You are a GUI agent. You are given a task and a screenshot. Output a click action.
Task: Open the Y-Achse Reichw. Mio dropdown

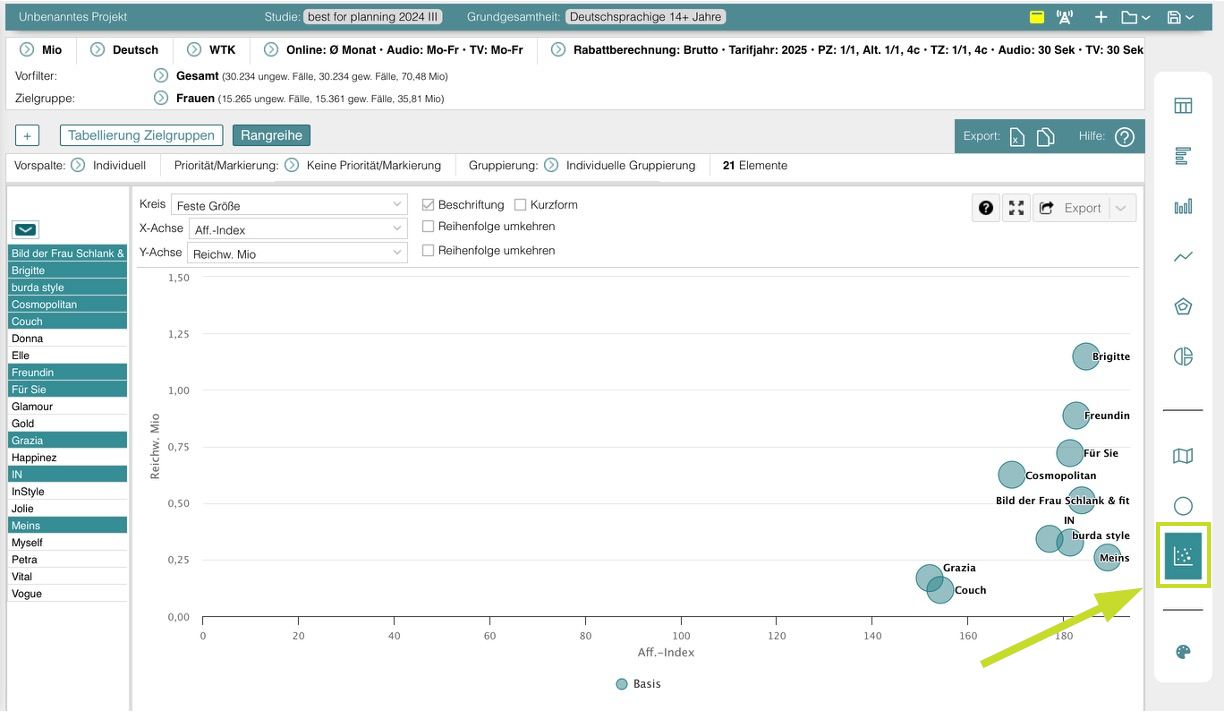click(x=297, y=254)
